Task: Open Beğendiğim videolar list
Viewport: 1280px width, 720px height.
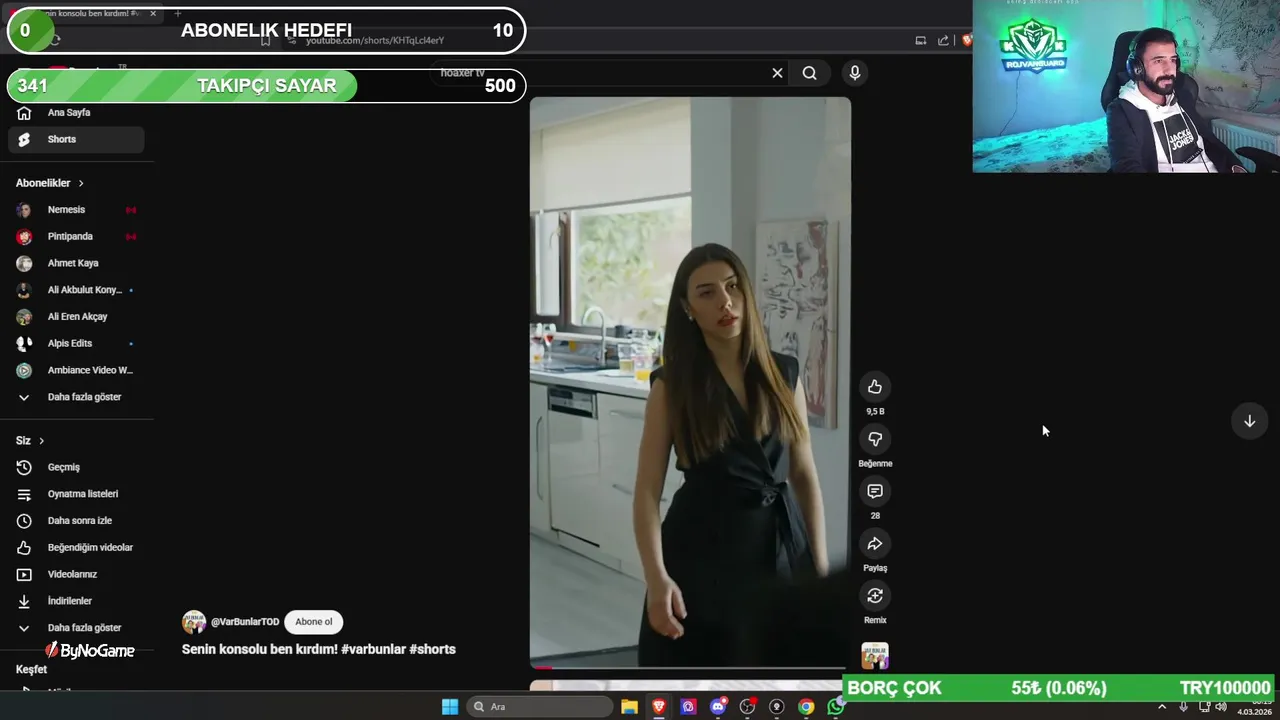Action: (76, 548)
